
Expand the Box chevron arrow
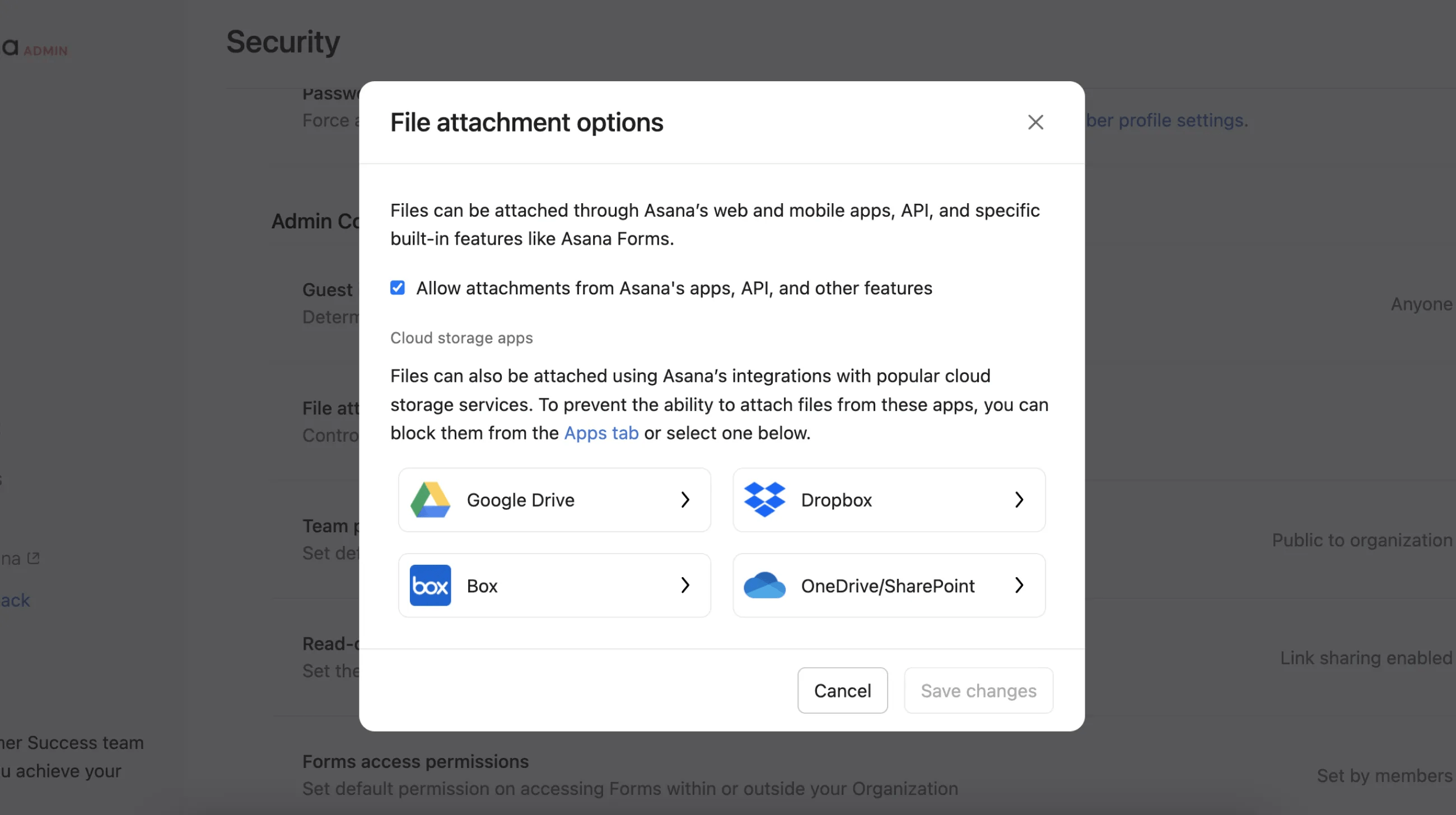[685, 585]
